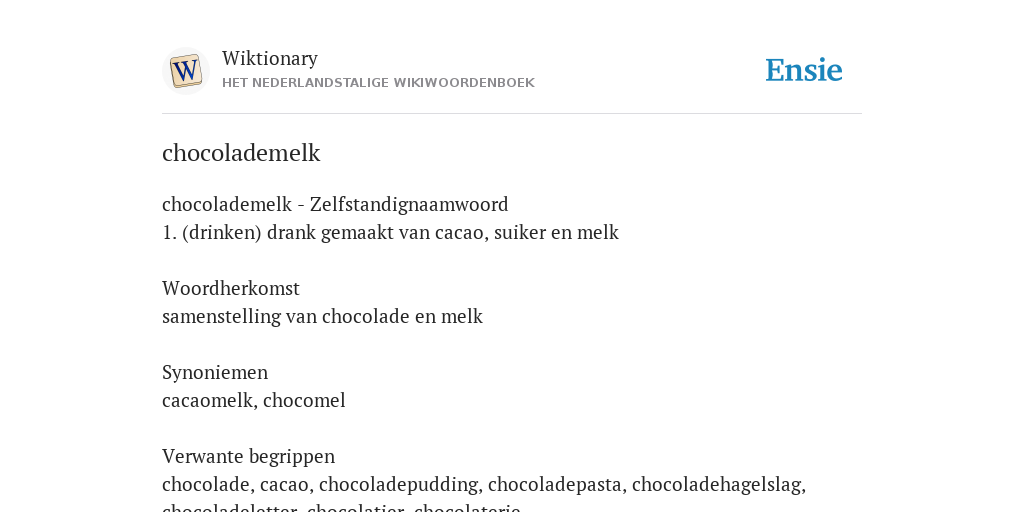Click the (drinken) category label
The width and height of the screenshot is (1024, 512).
point(222,232)
